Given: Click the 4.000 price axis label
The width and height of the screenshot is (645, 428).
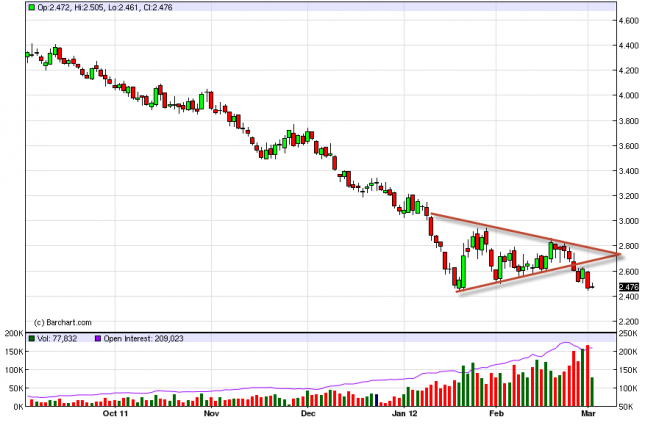Looking at the screenshot, I should [x=629, y=95].
